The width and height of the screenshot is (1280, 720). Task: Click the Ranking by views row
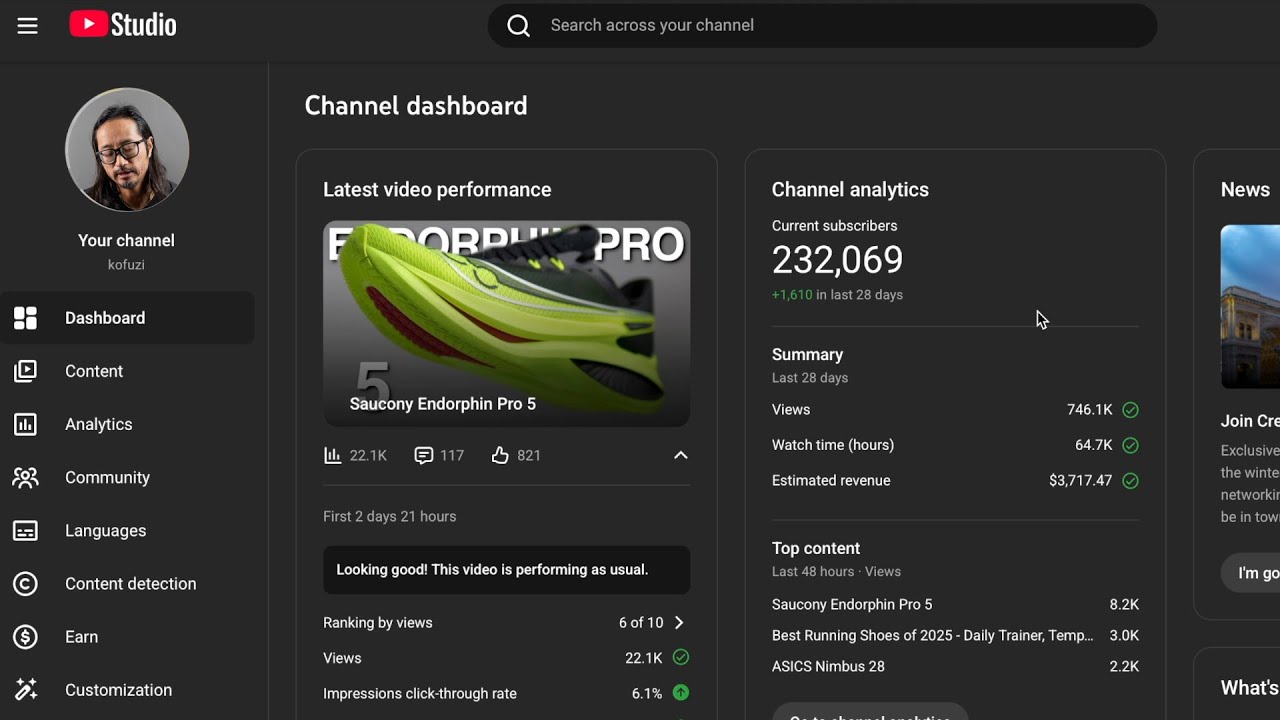(x=506, y=623)
